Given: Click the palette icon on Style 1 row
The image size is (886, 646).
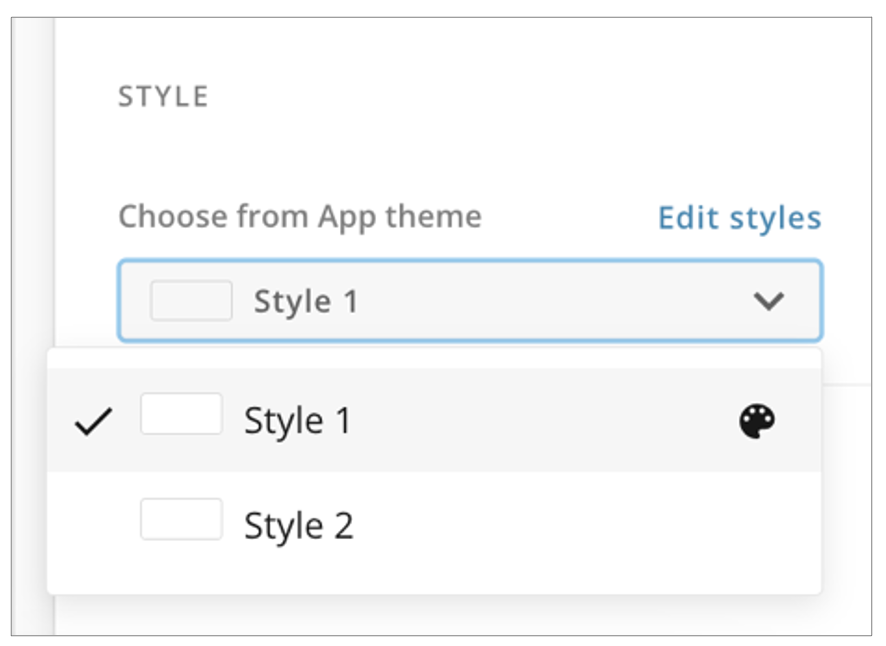Looking at the screenshot, I should [757, 422].
